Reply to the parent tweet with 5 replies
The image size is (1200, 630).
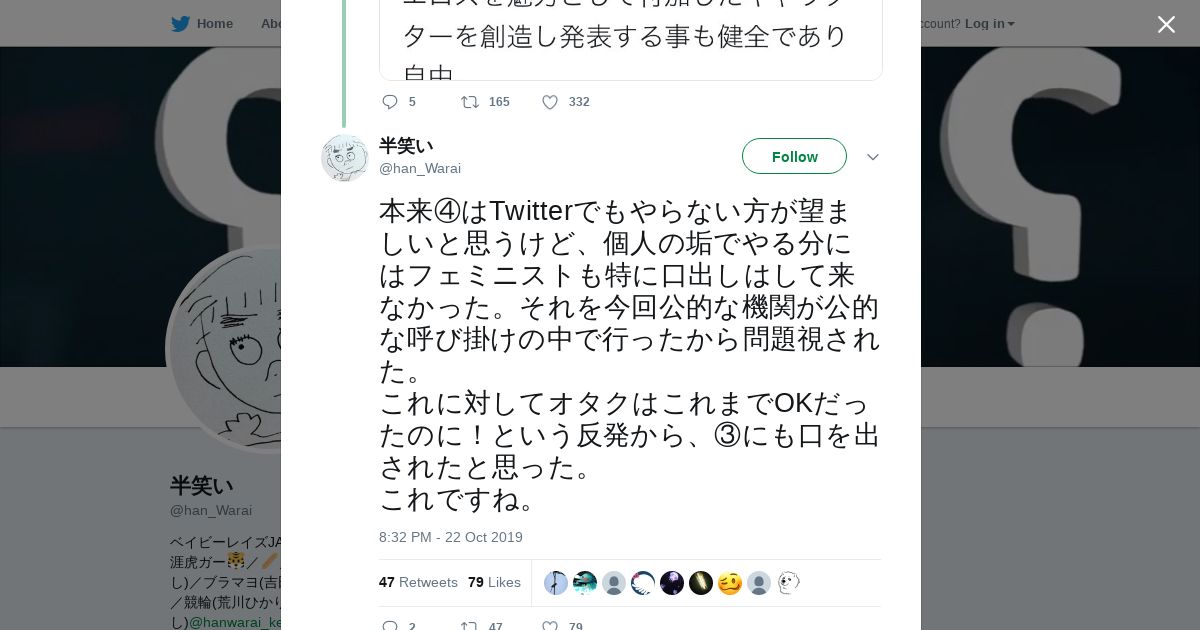point(390,102)
